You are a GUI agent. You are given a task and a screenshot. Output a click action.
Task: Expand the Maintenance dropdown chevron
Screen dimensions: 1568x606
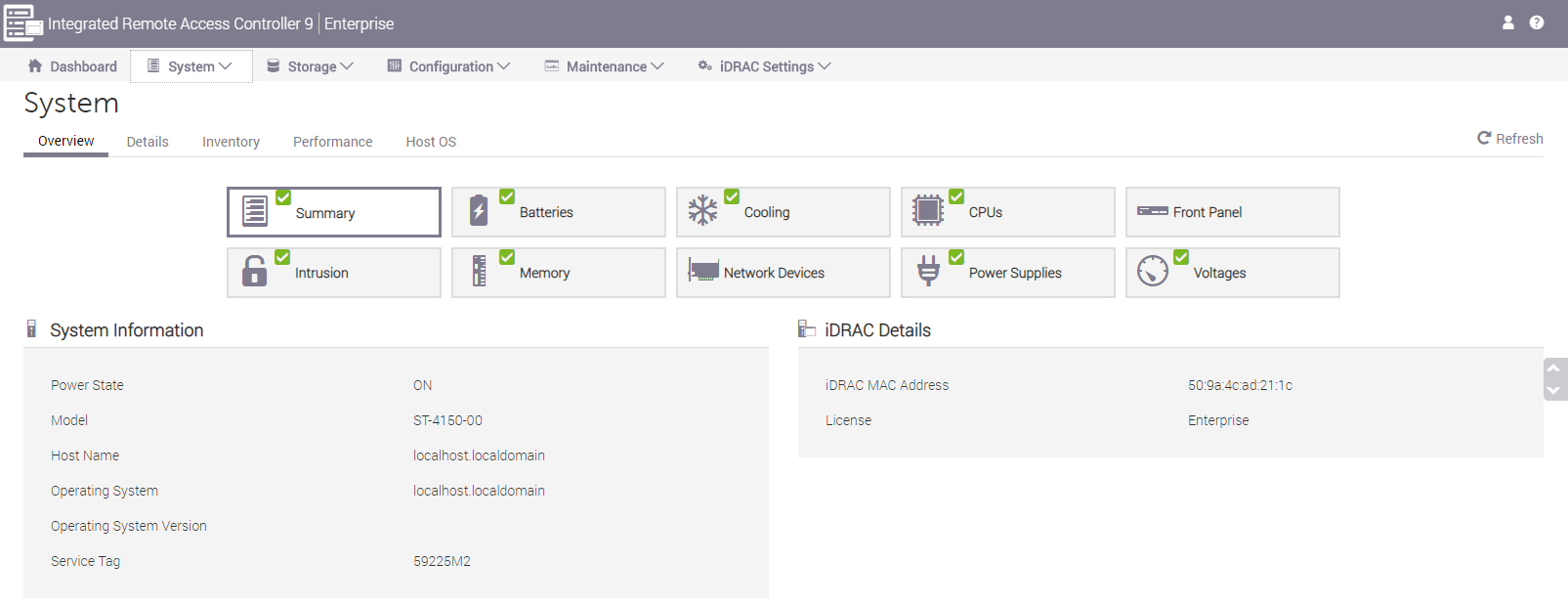point(657,66)
